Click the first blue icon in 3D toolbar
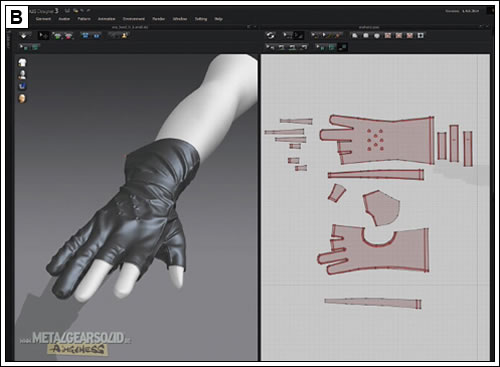 86,35
